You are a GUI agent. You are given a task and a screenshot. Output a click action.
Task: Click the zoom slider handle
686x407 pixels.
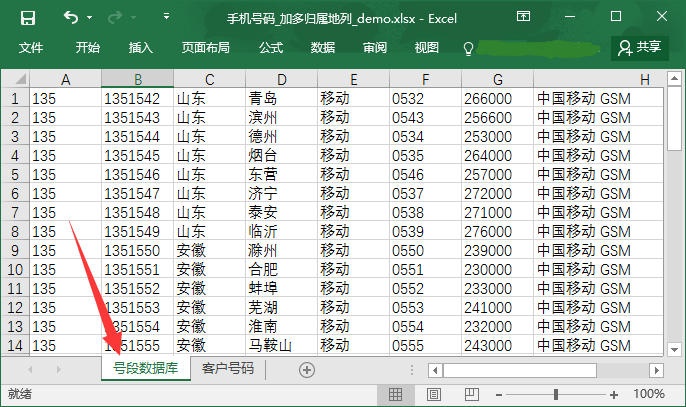point(556,394)
